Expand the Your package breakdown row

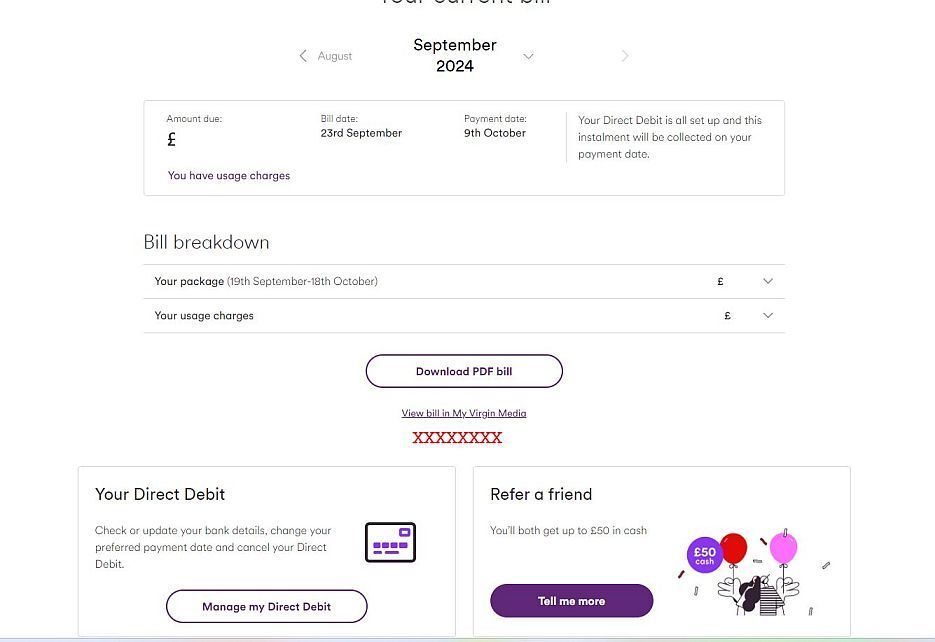(x=768, y=281)
